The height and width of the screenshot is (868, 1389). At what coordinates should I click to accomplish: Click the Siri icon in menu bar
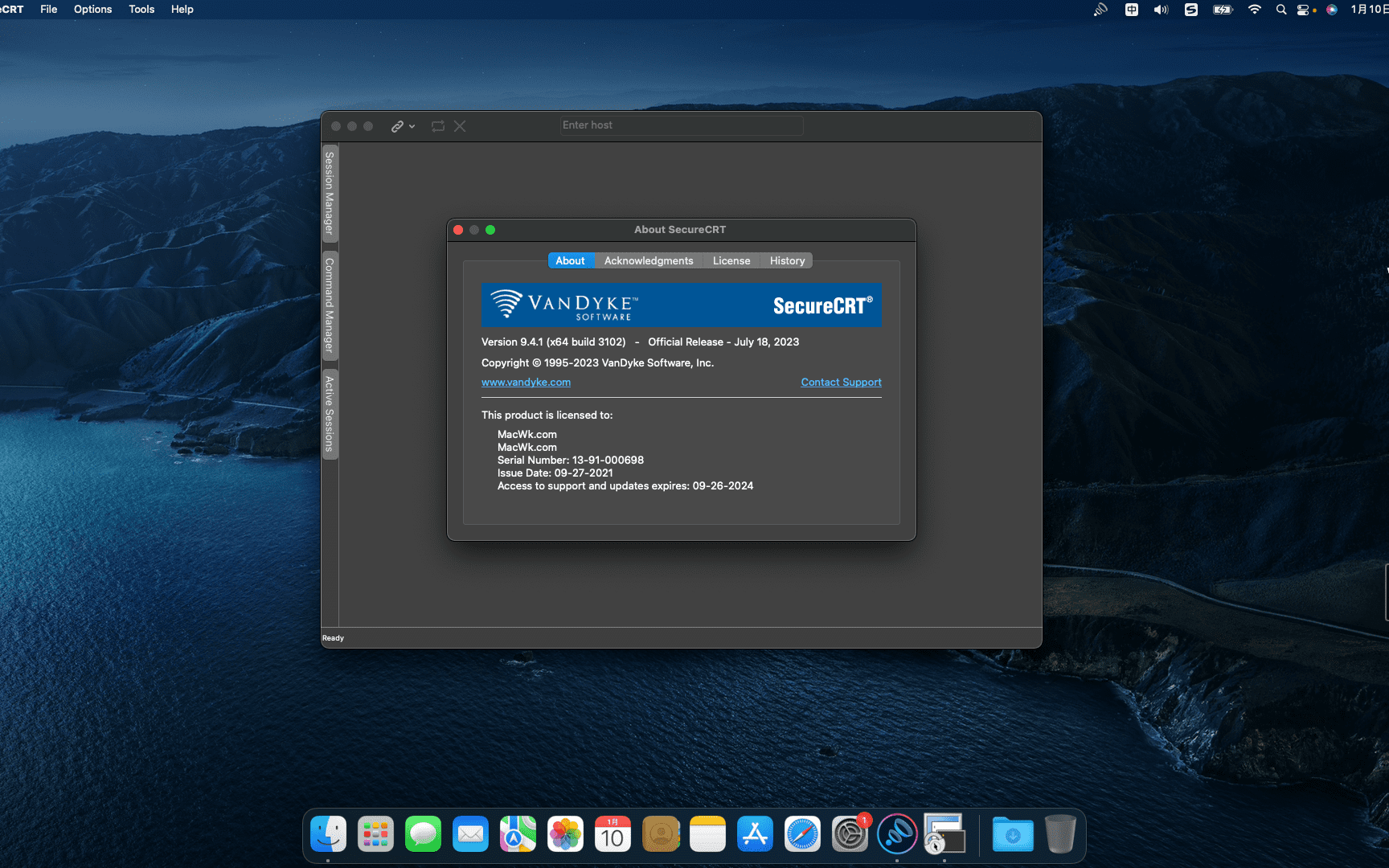1332,10
